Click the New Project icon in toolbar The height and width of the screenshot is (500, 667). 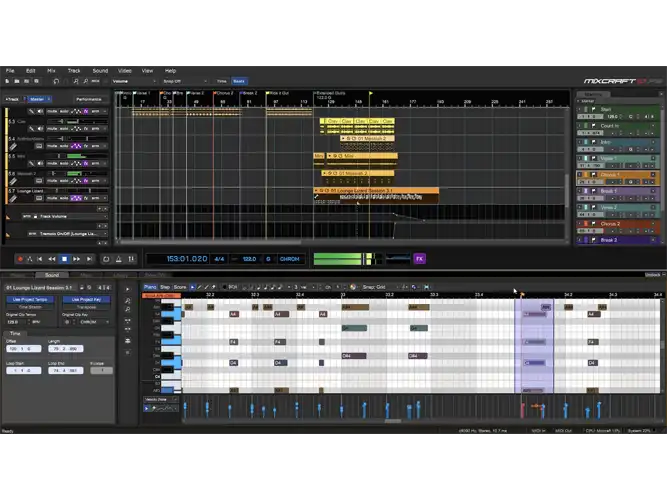pos(7,81)
